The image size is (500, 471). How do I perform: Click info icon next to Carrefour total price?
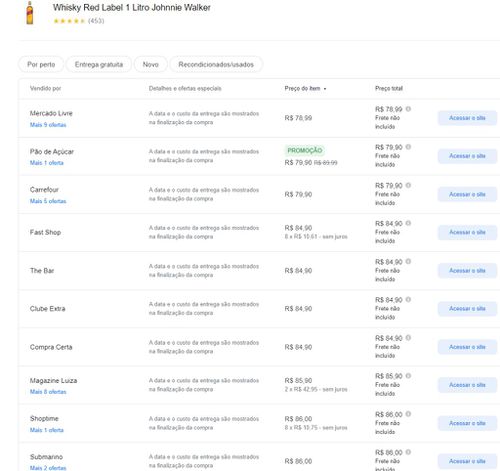click(408, 185)
